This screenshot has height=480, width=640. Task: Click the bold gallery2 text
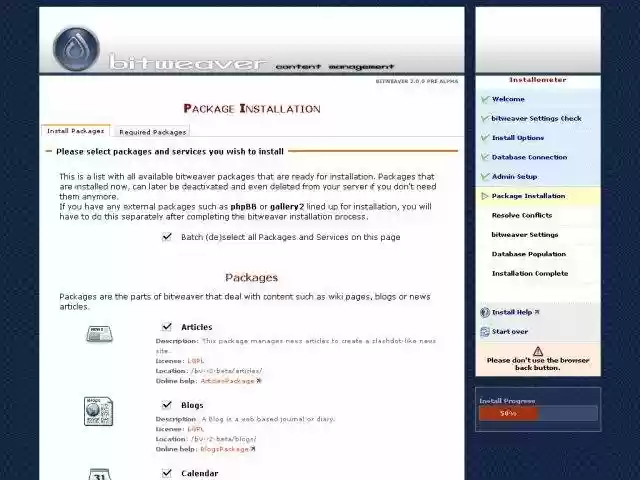pyautogui.click(x=287, y=207)
